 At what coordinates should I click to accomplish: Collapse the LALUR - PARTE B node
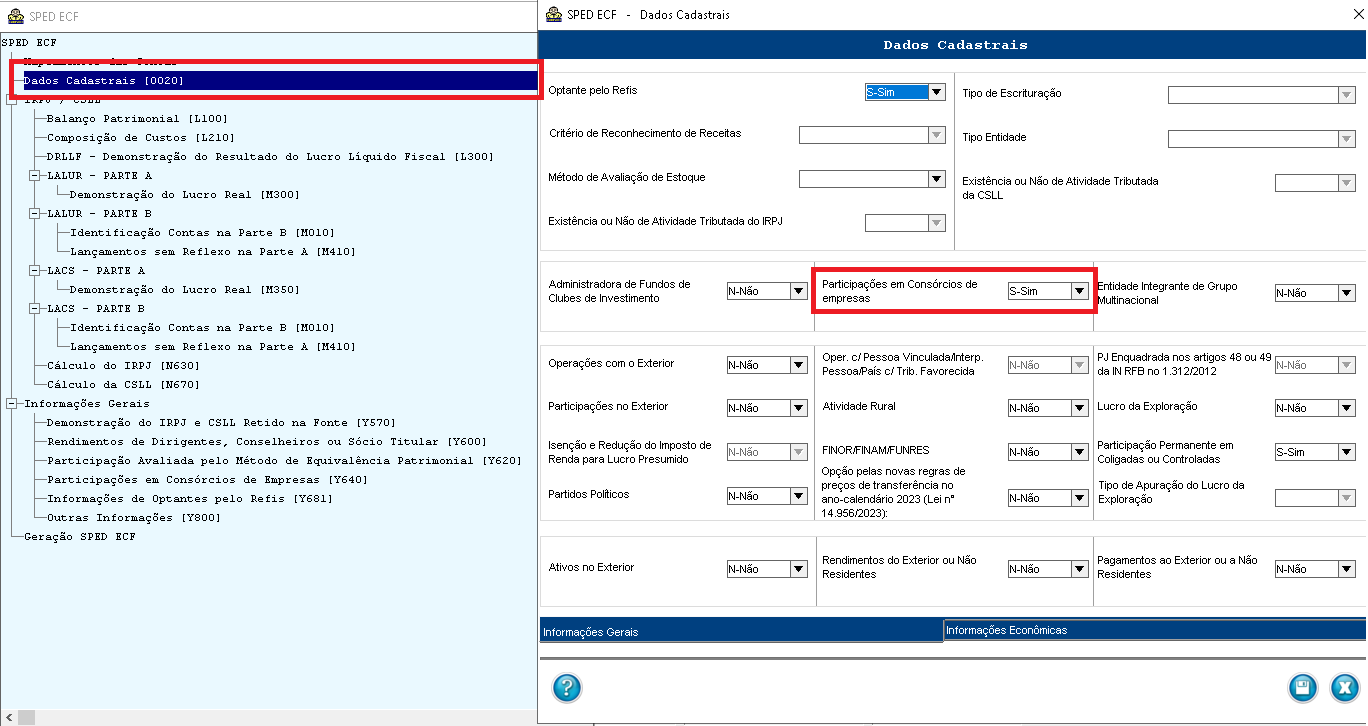(34, 213)
